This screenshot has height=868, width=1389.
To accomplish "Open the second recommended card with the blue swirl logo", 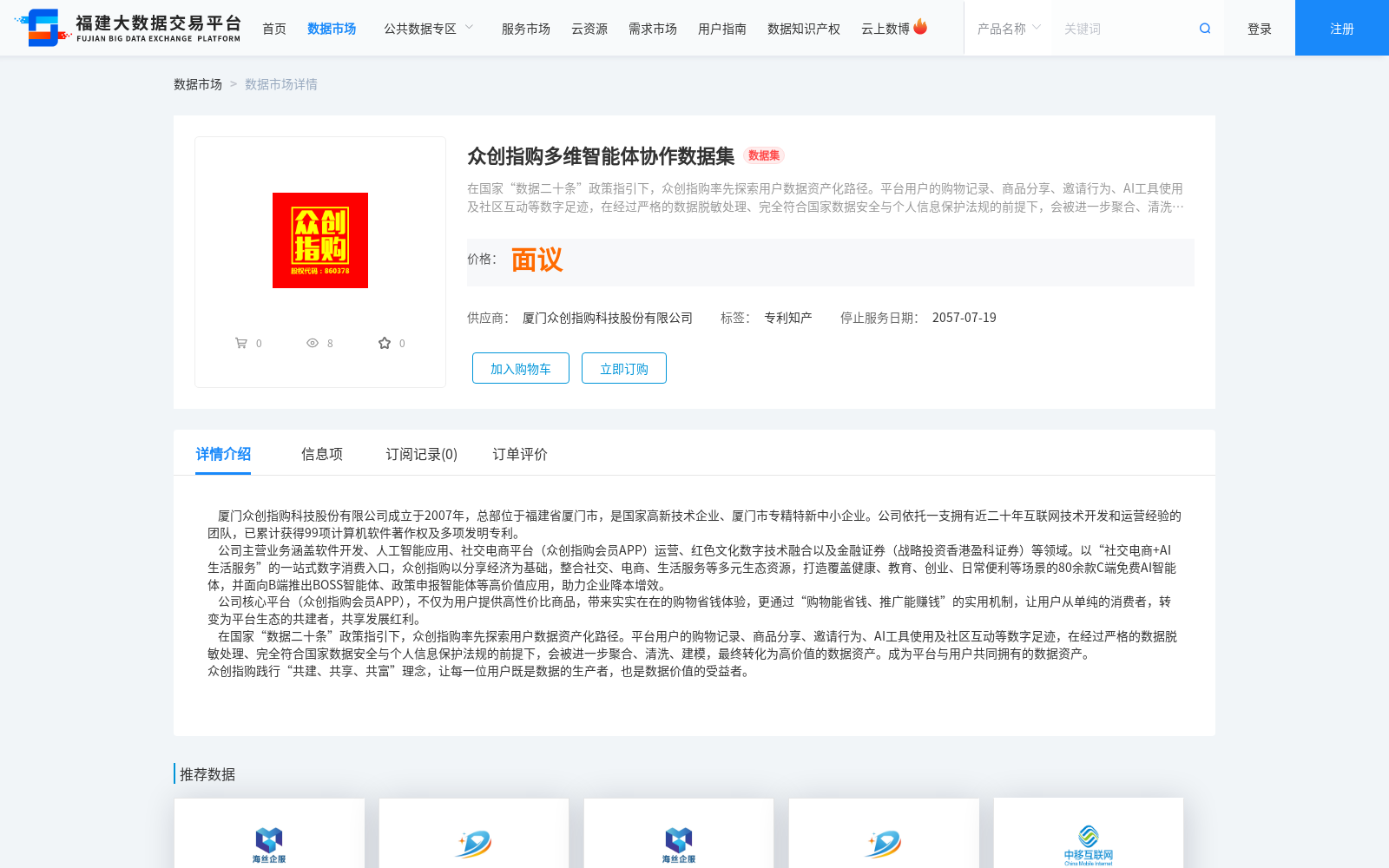I will (474, 833).
